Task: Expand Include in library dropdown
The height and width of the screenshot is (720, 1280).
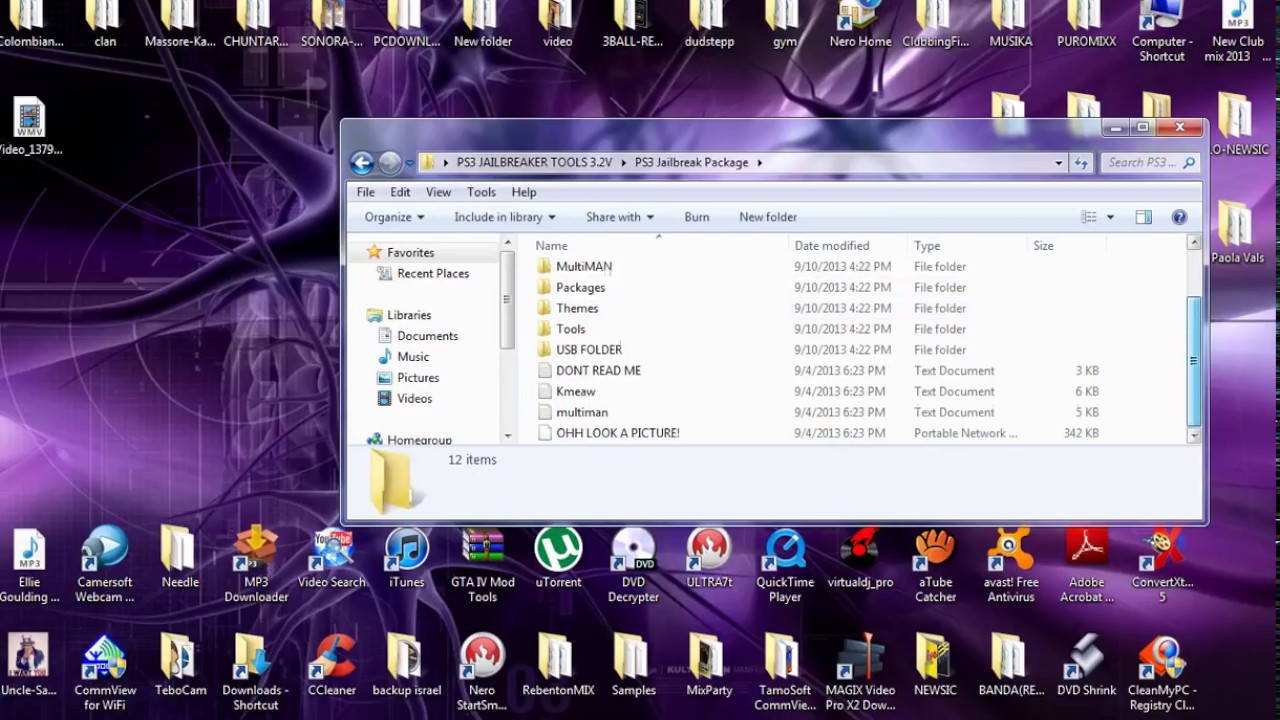Action: [505, 217]
